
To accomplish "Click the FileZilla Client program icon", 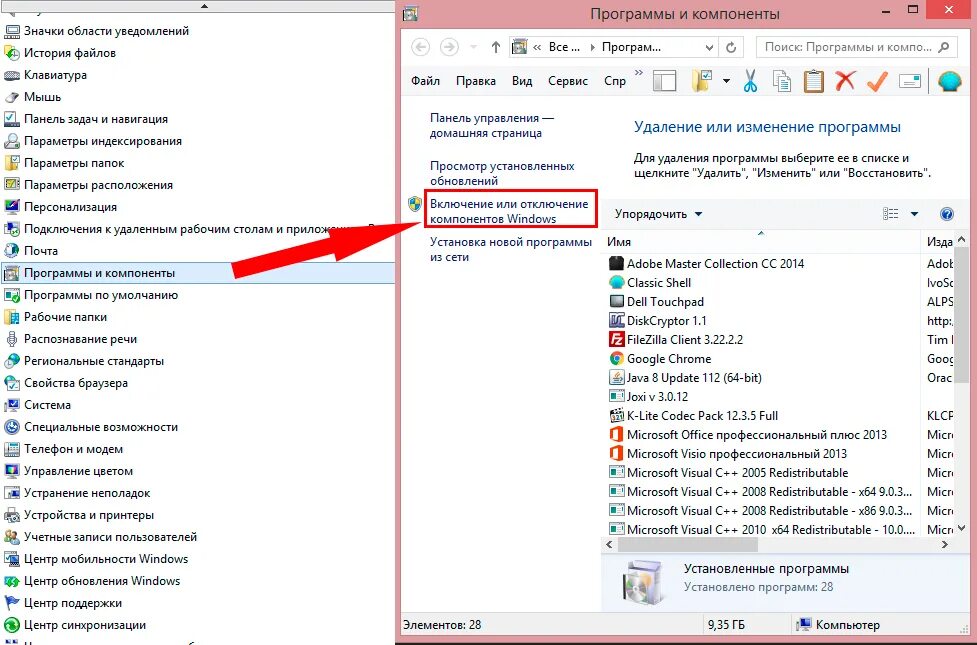I will coord(616,340).
